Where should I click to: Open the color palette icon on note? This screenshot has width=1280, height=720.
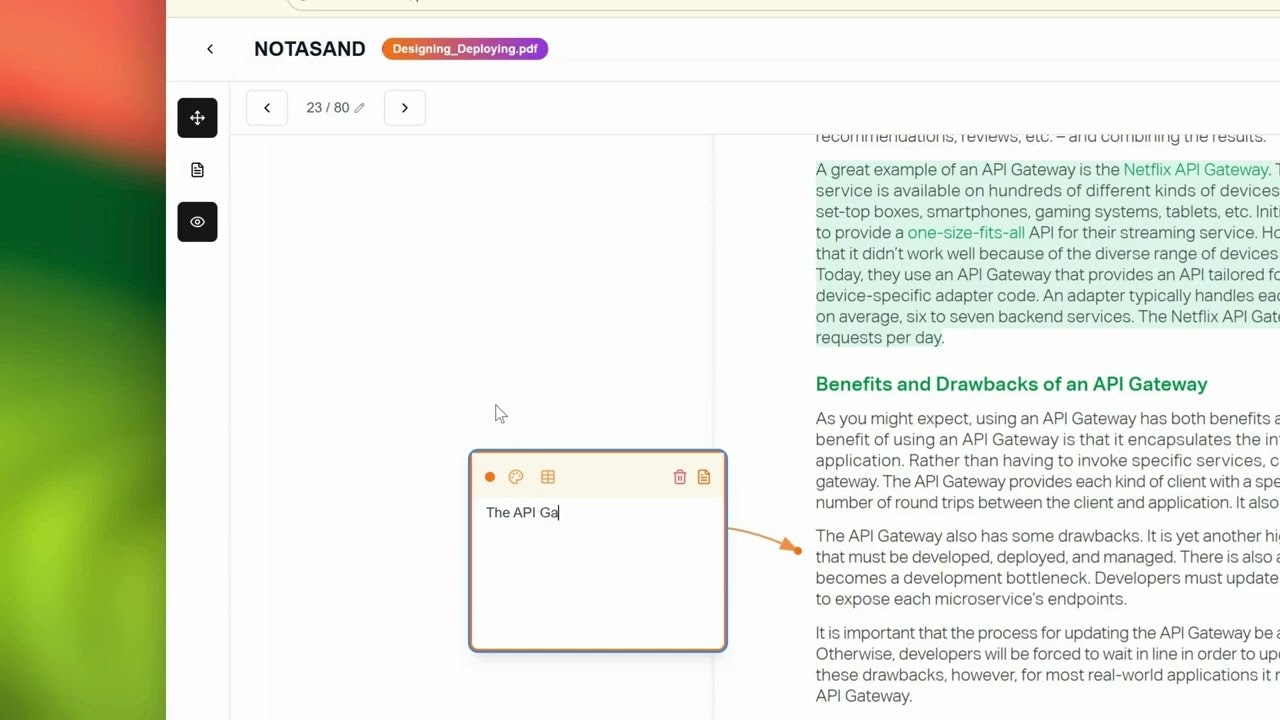click(x=516, y=477)
